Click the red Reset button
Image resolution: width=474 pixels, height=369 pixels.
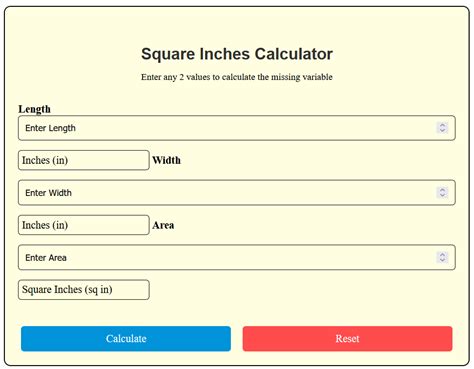pyautogui.click(x=347, y=339)
